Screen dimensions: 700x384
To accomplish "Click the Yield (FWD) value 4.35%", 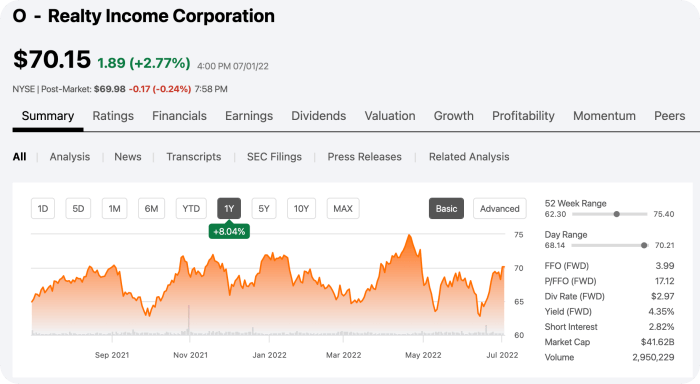I will [x=661, y=311].
